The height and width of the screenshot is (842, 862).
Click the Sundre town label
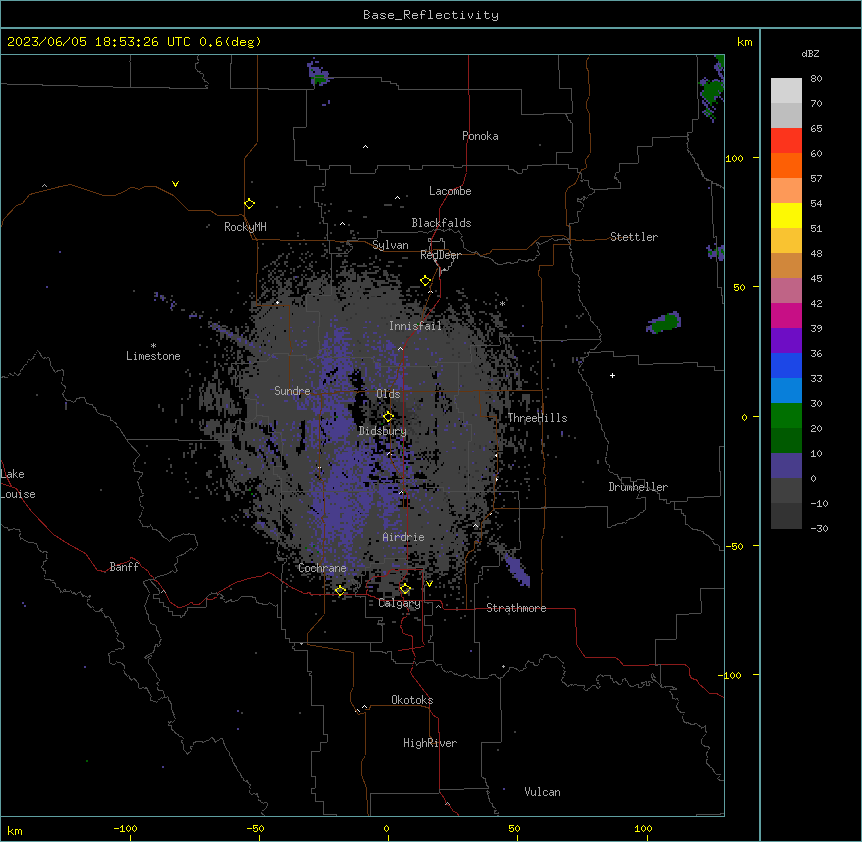tap(292, 391)
